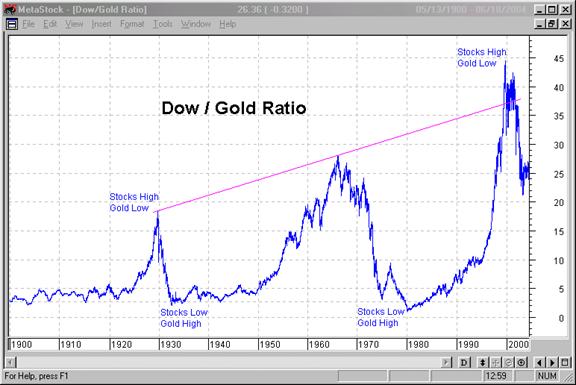Open the Insert menu
The image size is (576, 385).
[x=101, y=24]
